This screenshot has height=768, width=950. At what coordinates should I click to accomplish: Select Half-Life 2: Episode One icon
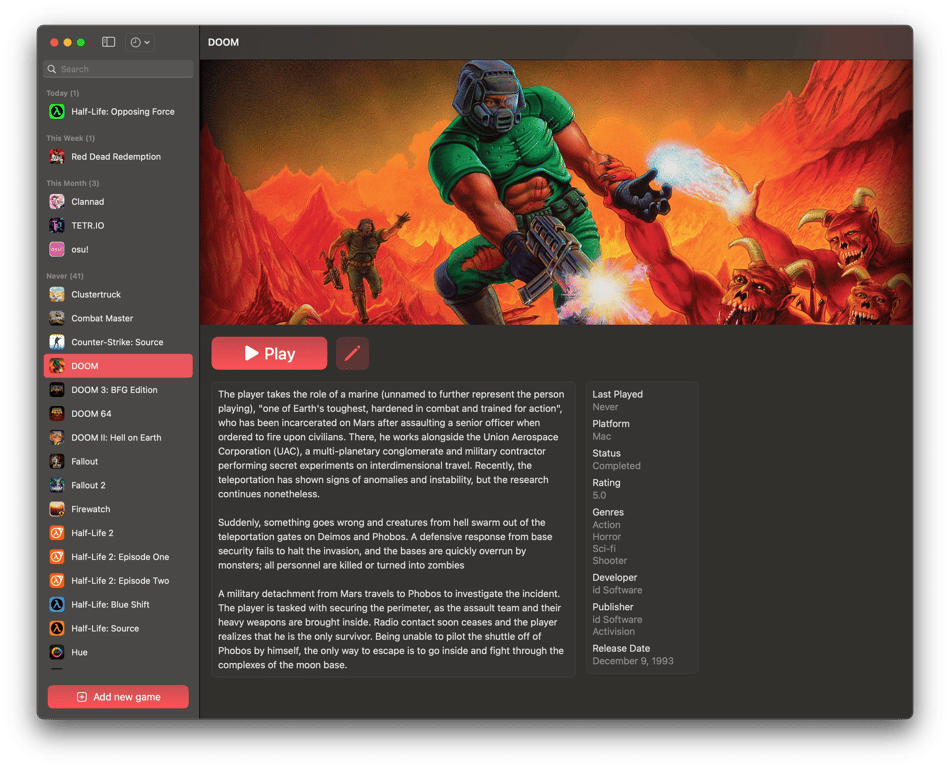(57, 557)
